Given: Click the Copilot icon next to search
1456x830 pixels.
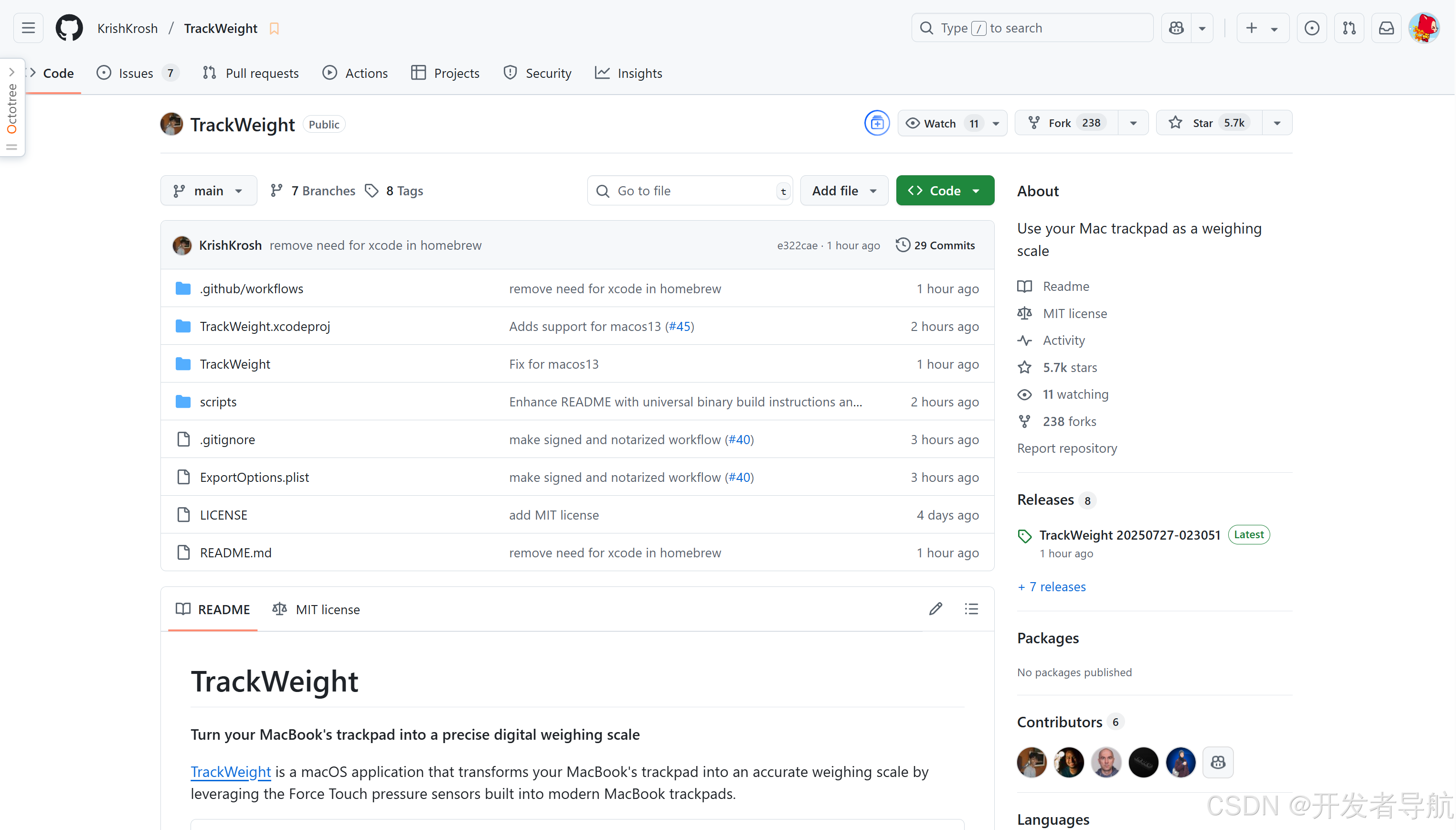Looking at the screenshot, I should [1176, 28].
